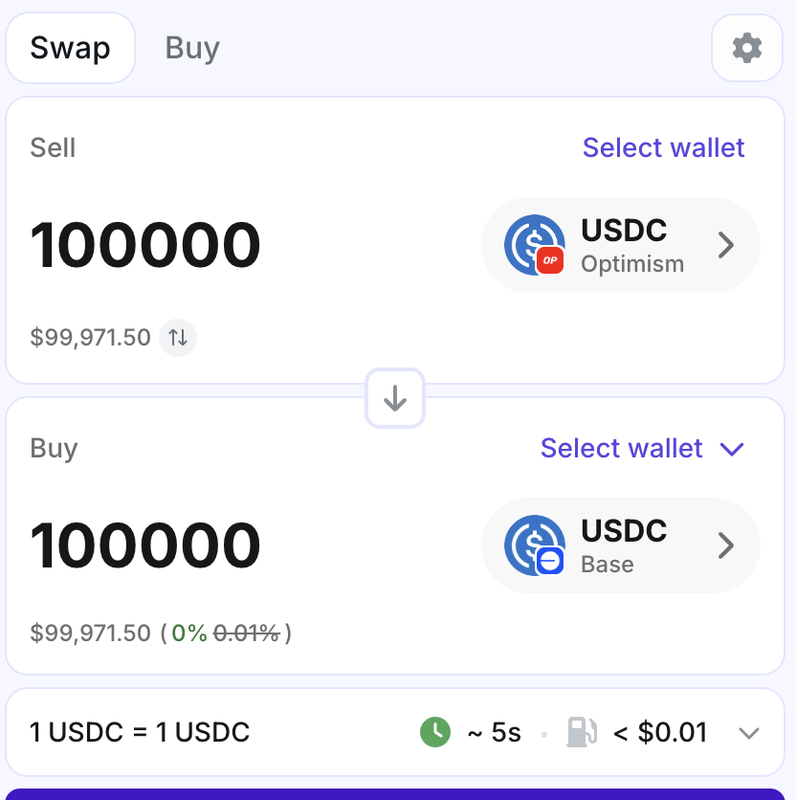Click the red OP network badge
This screenshot has width=796, height=800.
tap(550, 260)
